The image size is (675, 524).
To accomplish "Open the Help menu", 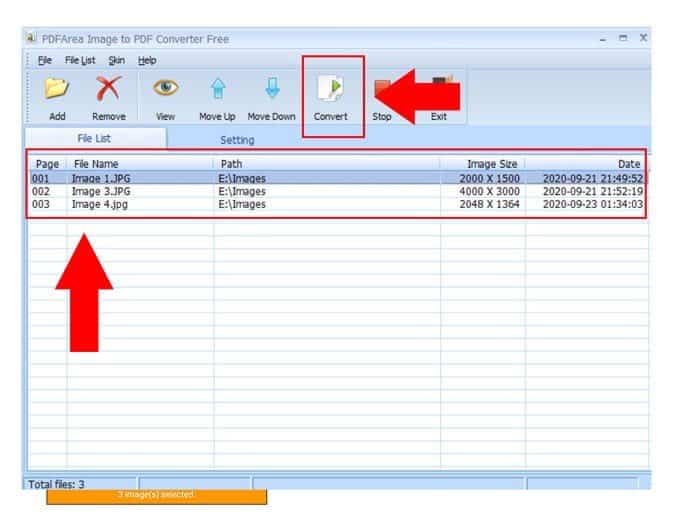I will tap(147, 60).
